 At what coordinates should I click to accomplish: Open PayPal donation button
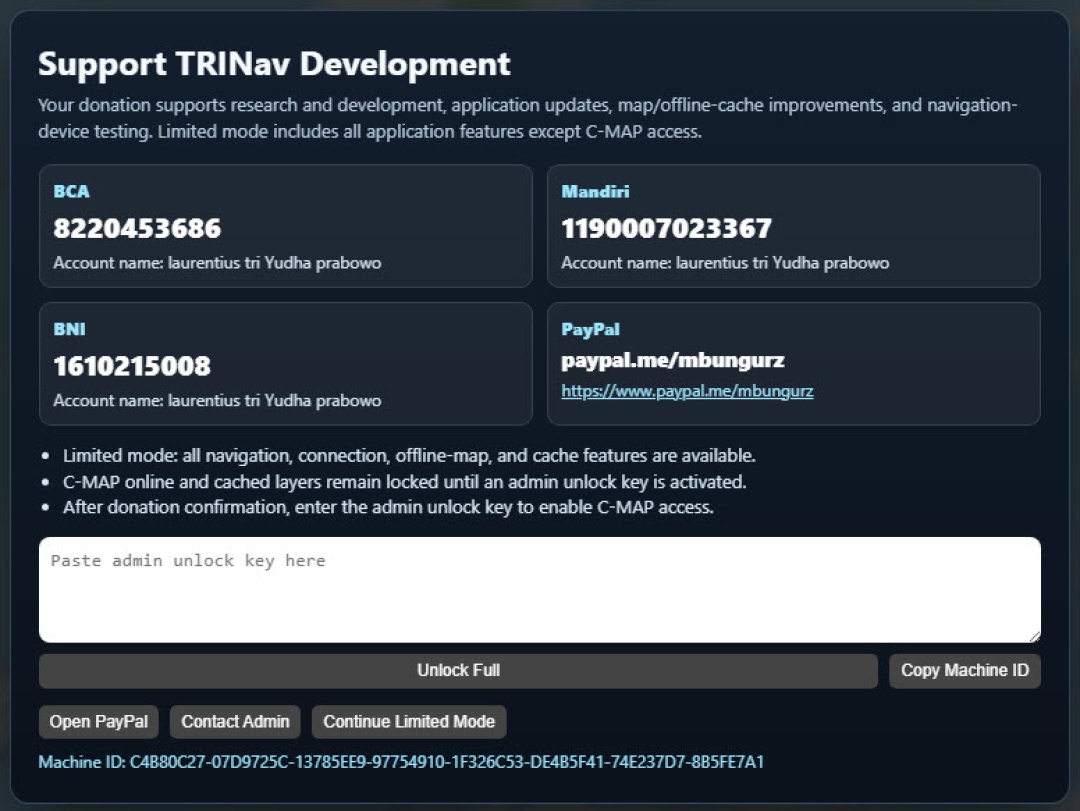(98, 721)
